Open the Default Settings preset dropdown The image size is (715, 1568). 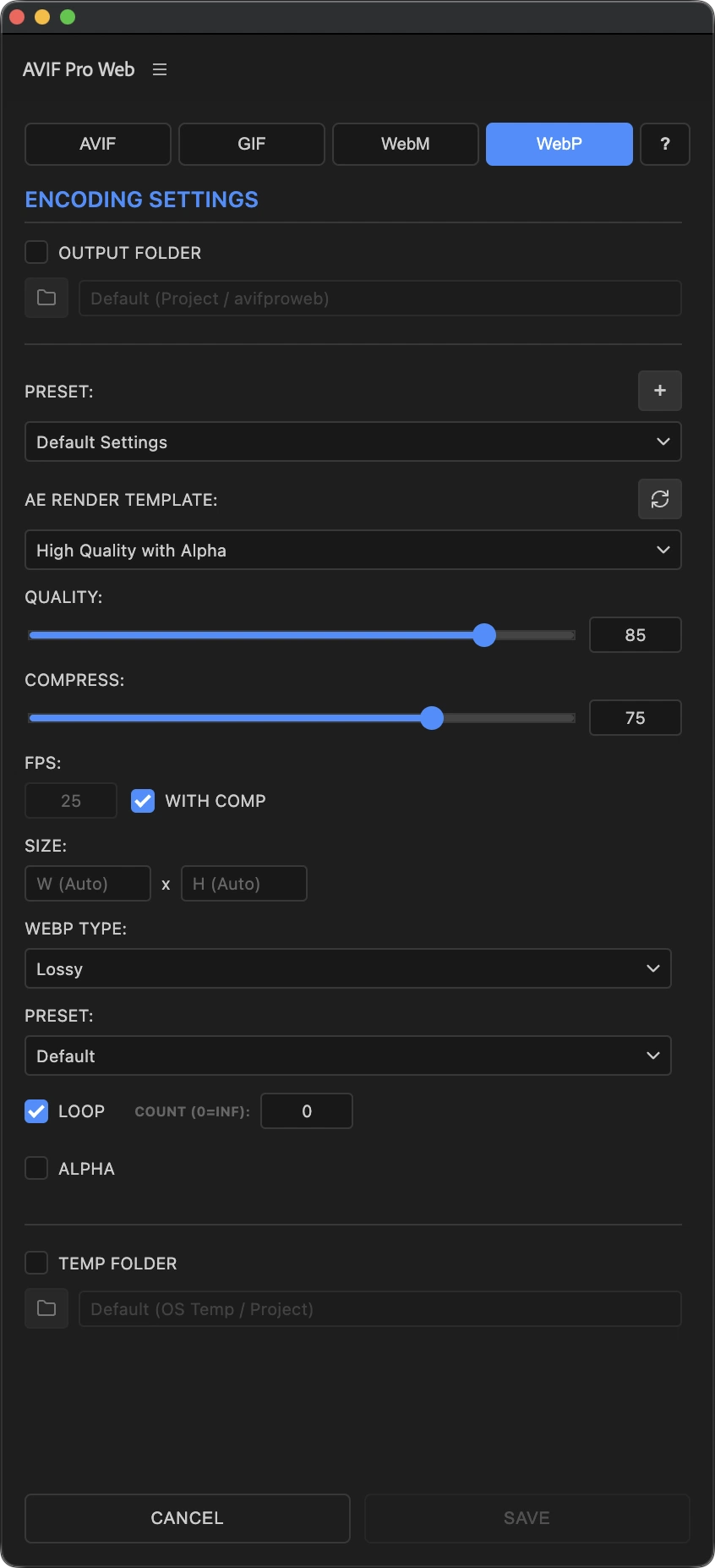pyautogui.click(x=353, y=441)
